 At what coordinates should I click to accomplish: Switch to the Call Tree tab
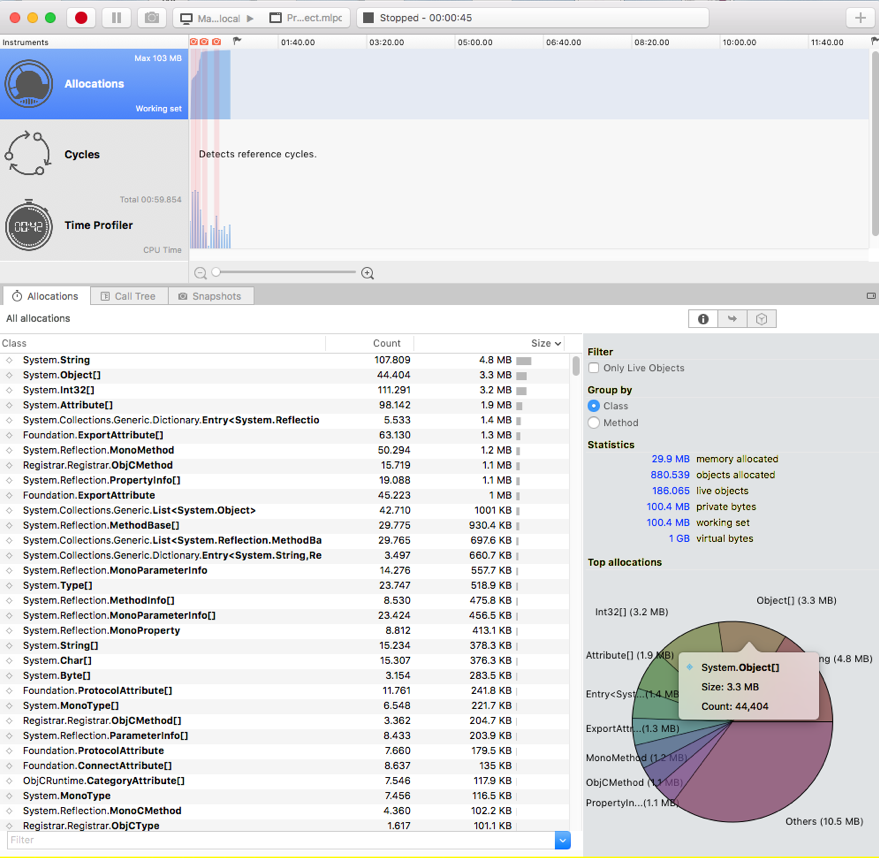coord(128,296)
